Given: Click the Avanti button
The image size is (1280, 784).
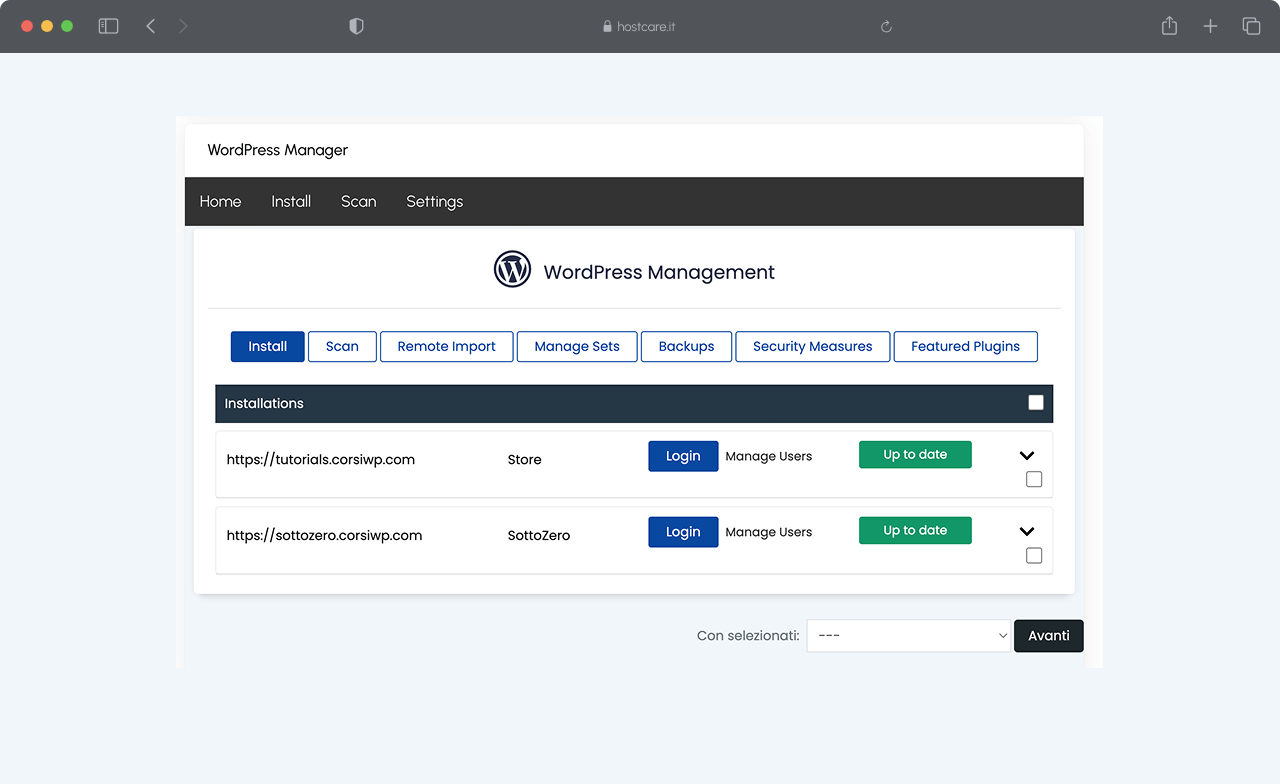Looking at the screenshot, I should (1049, 636).
